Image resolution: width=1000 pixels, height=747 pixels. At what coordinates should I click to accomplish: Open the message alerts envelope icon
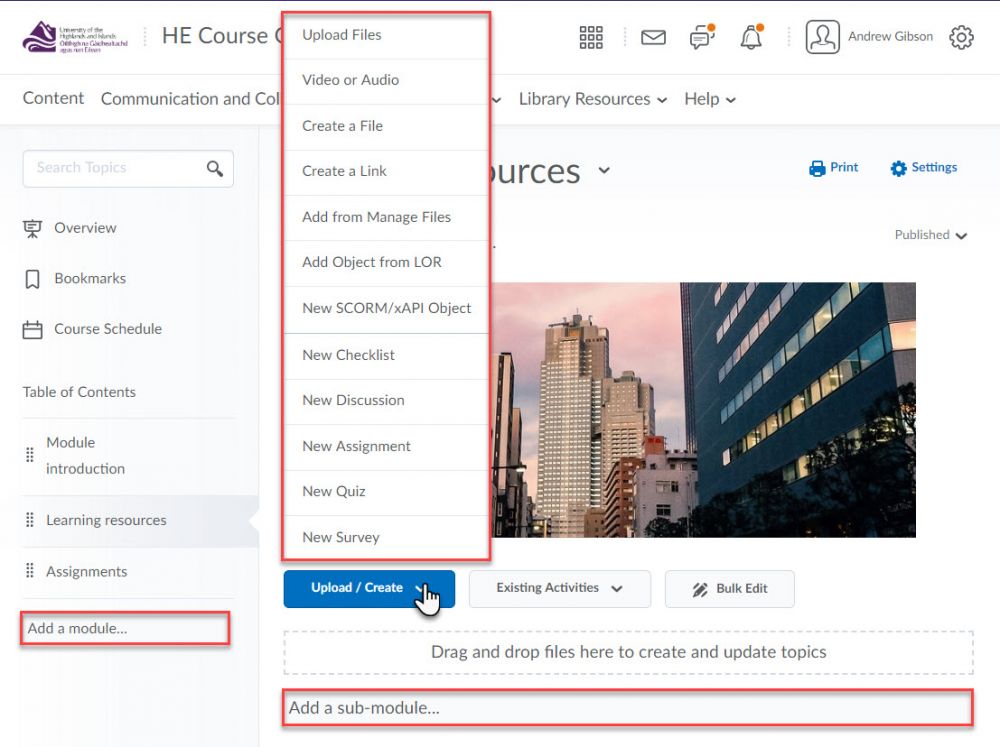(653, 38)
